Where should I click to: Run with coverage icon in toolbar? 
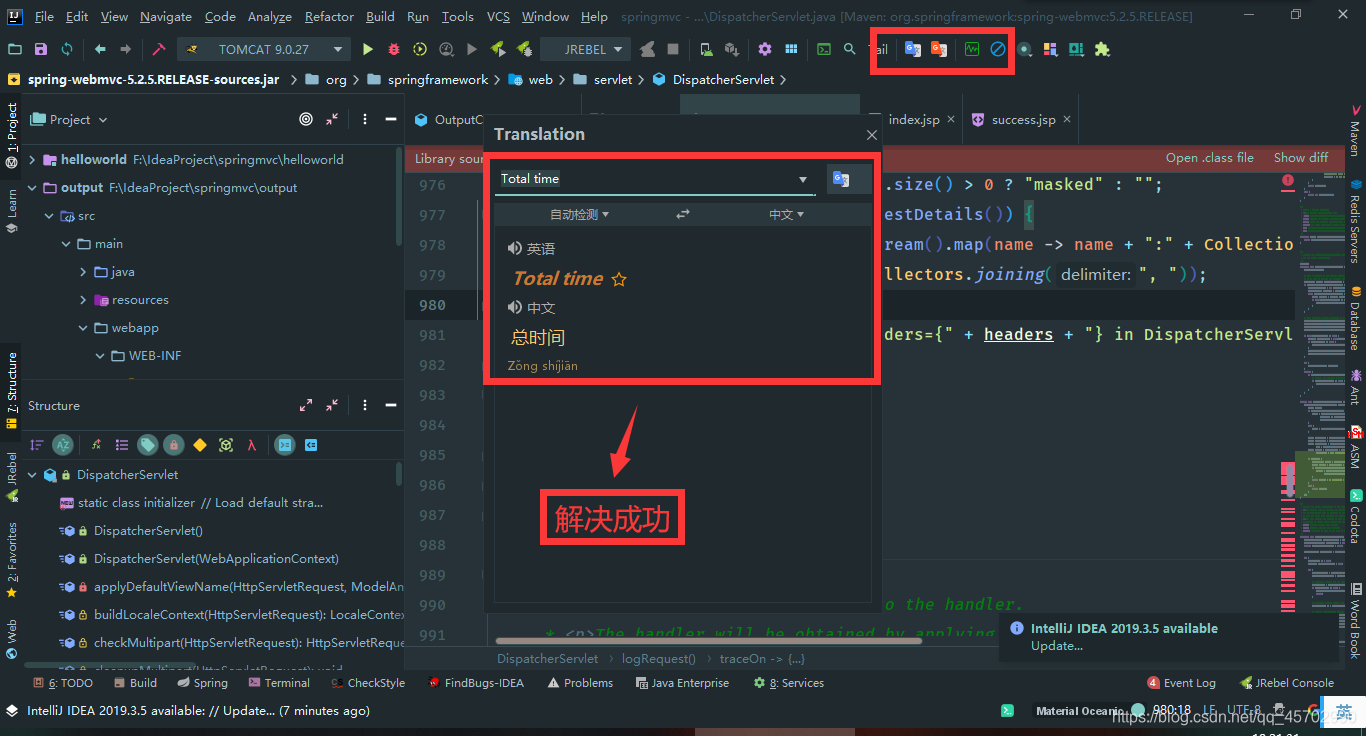[420, 49]
